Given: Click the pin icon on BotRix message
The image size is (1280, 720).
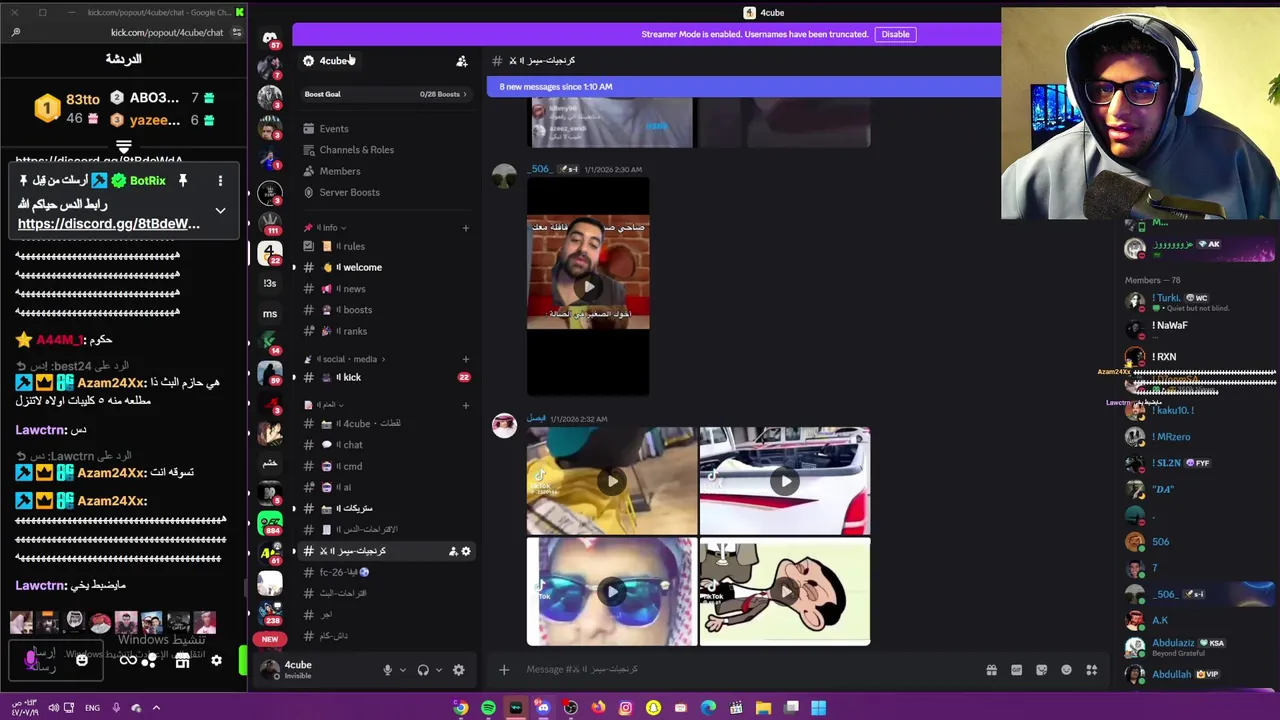Looking at the screenshot, I should coord(183,181).
